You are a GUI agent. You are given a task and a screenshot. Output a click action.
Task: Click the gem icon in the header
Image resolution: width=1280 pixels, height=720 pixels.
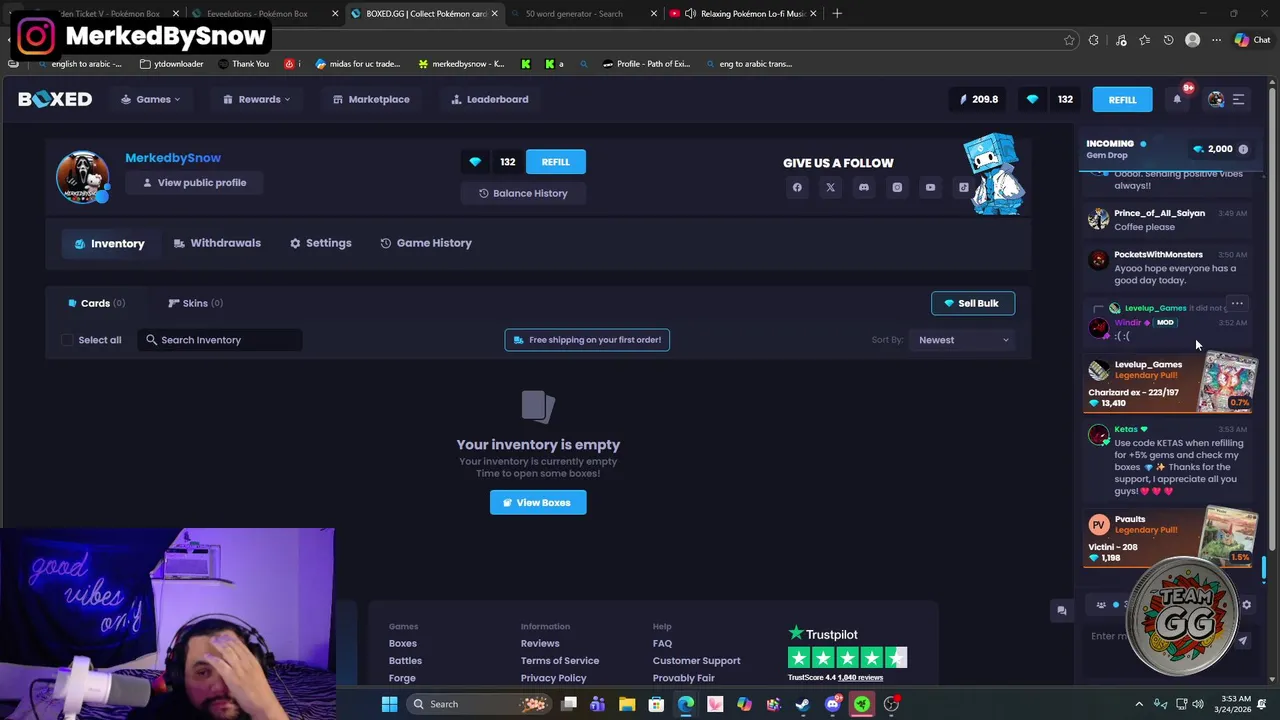(1032, 99)
